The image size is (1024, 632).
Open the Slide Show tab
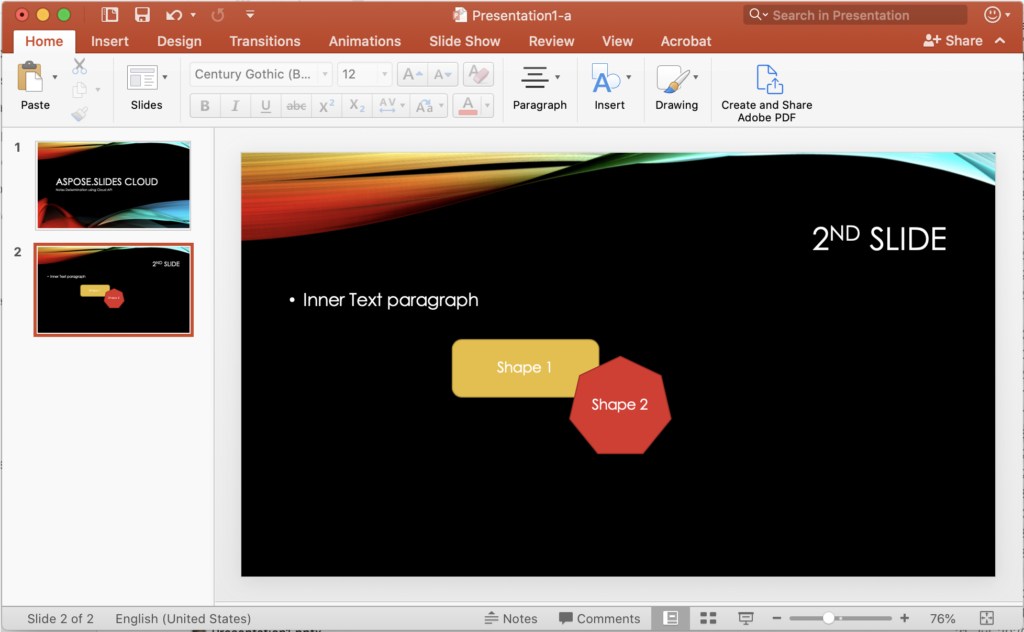coord(465,41)
